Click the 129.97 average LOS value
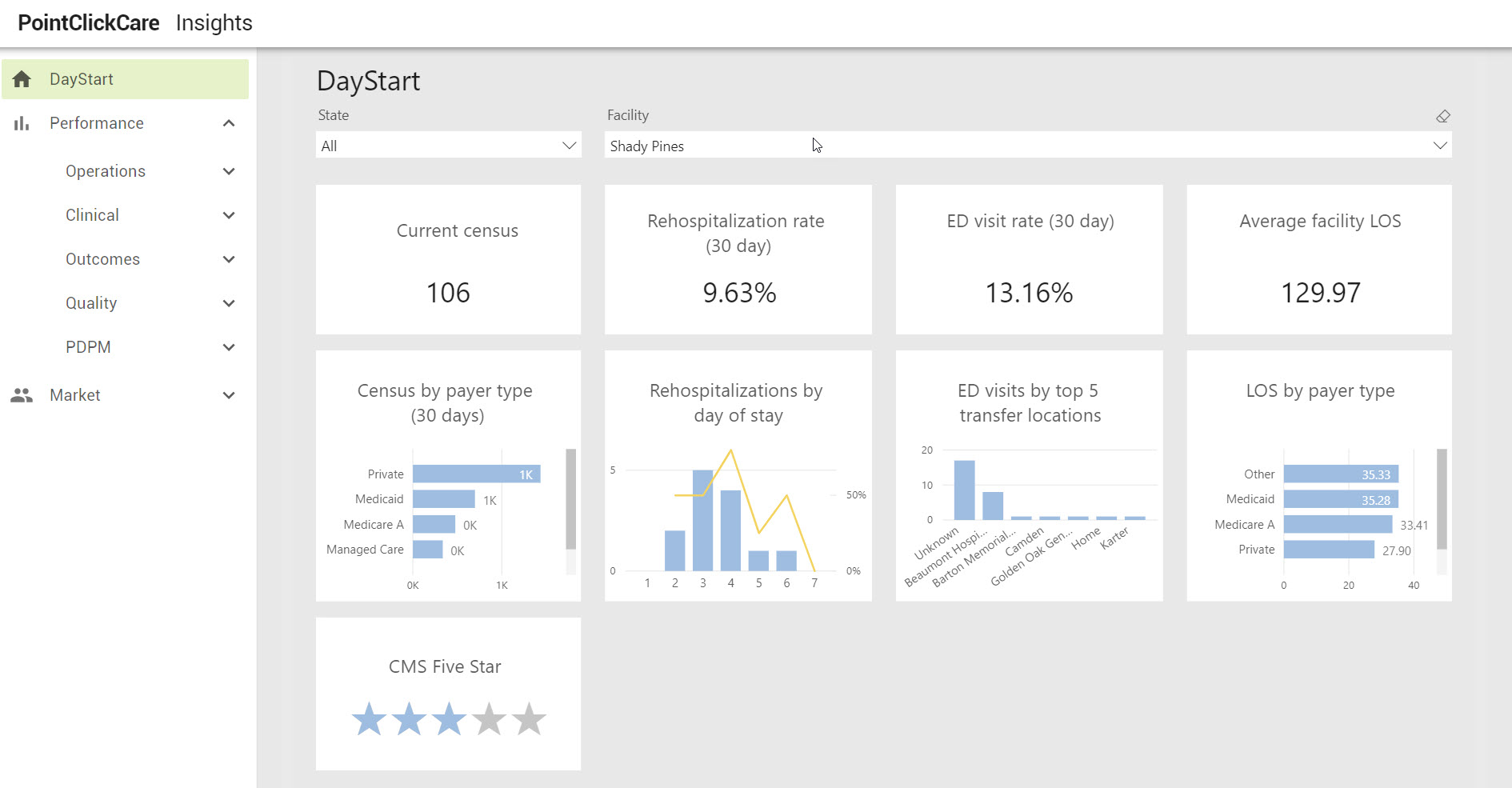This screenshot has height=788, width=1512. [x=1320, y=293]
